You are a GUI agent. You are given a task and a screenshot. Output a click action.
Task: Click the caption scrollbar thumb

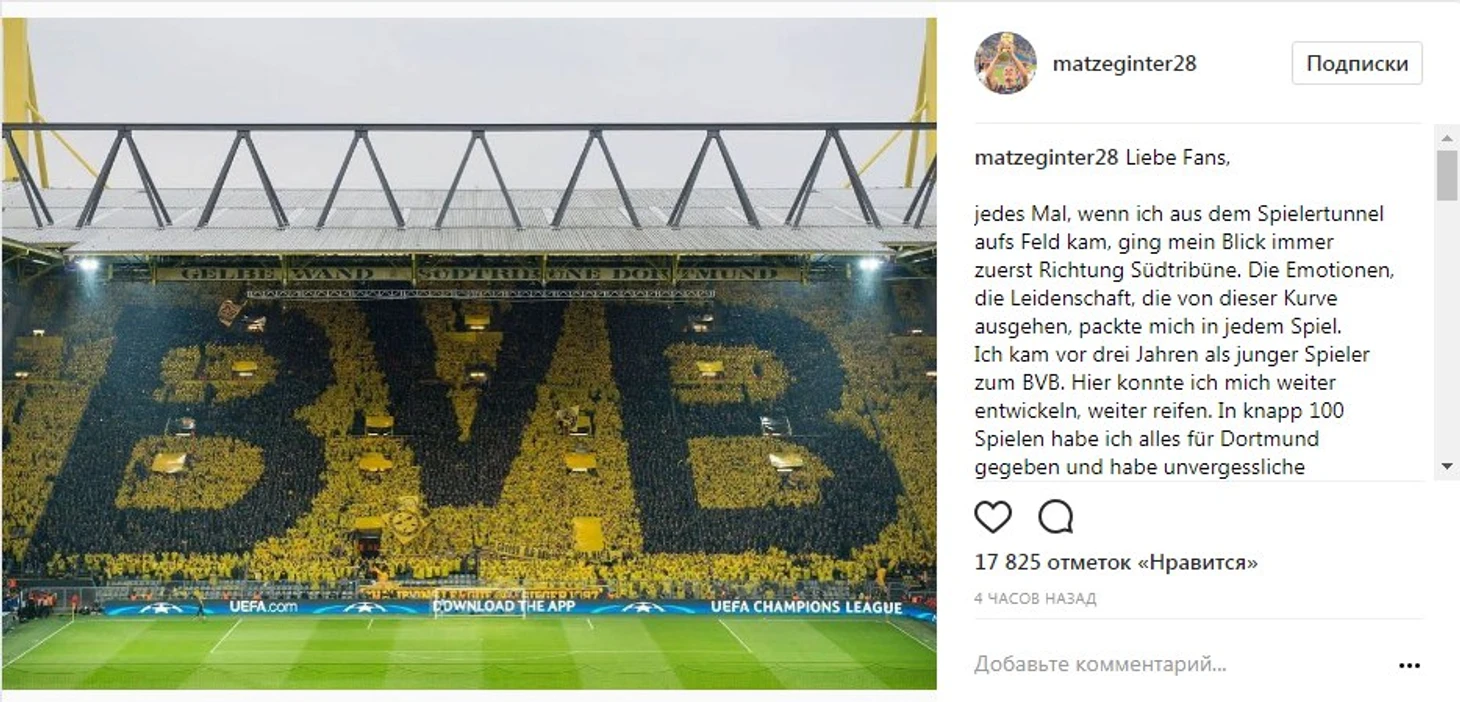pyautogui.click(x=1447, y=175)
